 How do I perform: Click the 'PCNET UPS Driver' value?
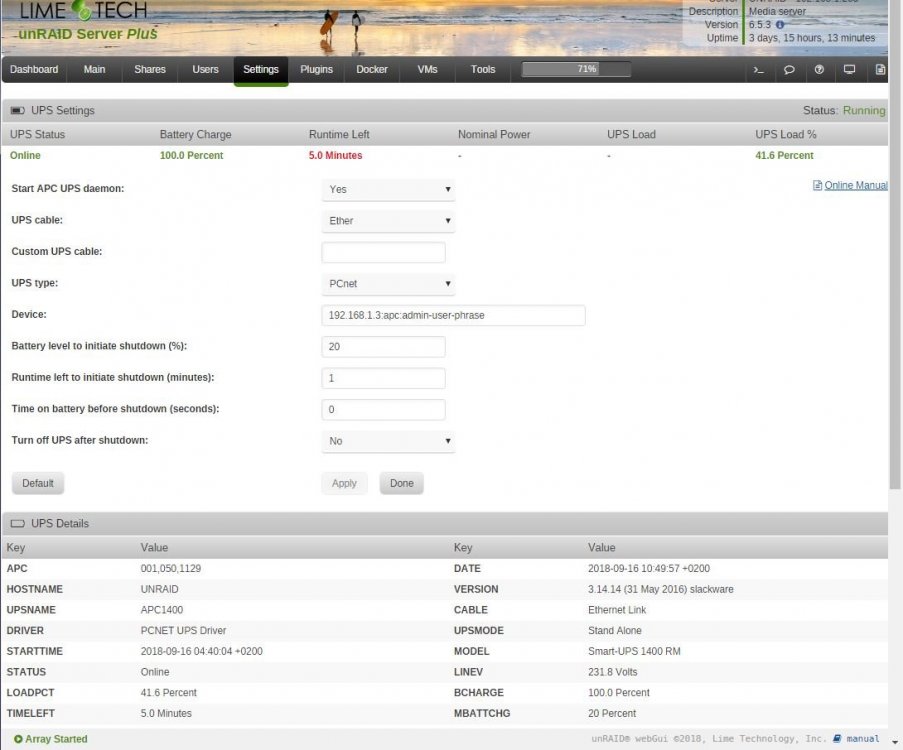tap(183, 631)
